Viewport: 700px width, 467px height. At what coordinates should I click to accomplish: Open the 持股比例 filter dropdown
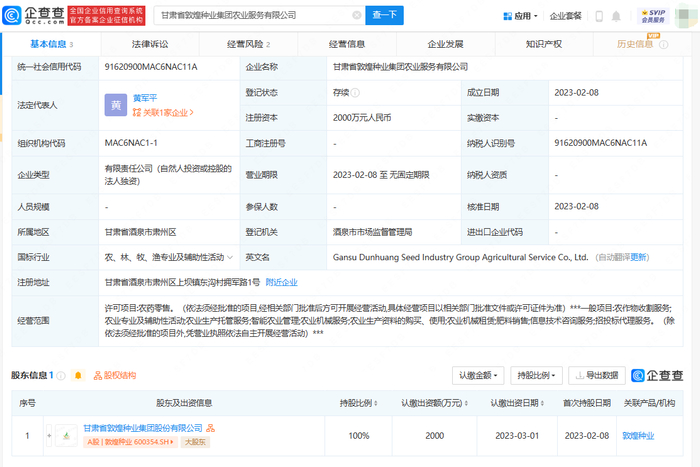(x=536, y=375)
